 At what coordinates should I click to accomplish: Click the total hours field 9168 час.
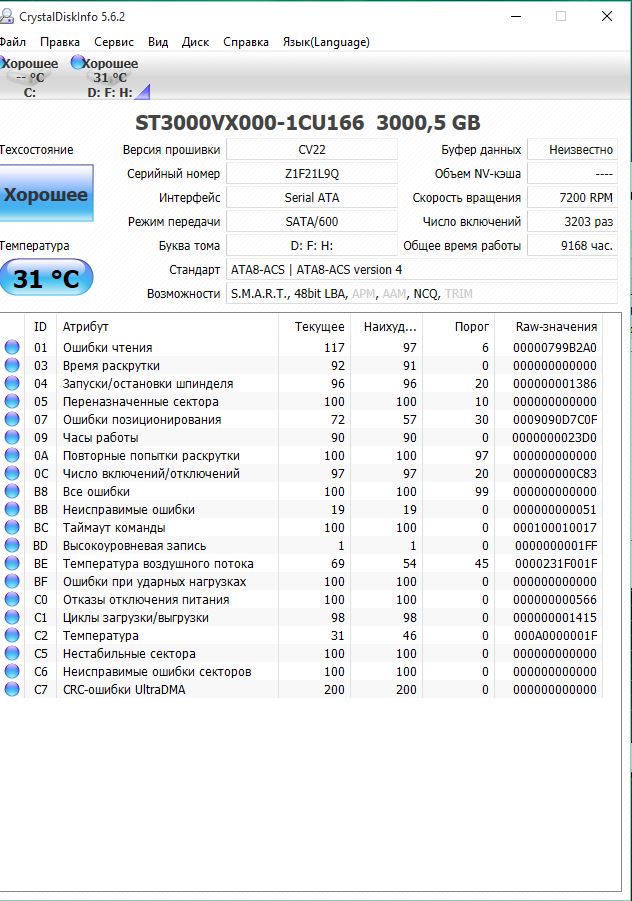[x=572, y=246]
